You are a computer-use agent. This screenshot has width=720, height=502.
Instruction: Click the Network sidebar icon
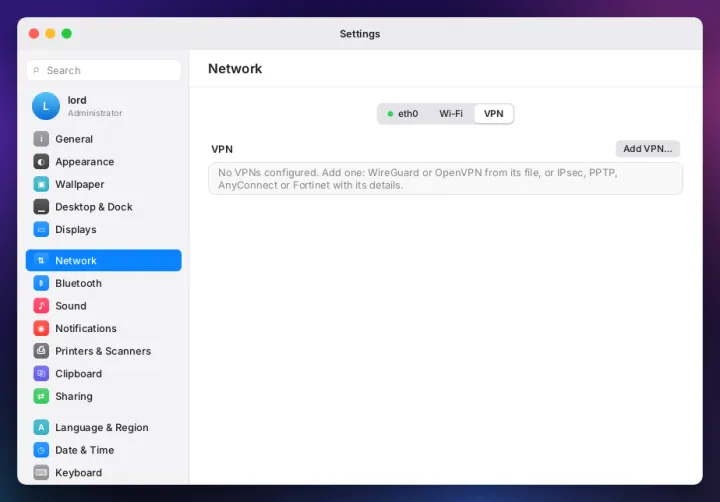click(x=41, y=260)
